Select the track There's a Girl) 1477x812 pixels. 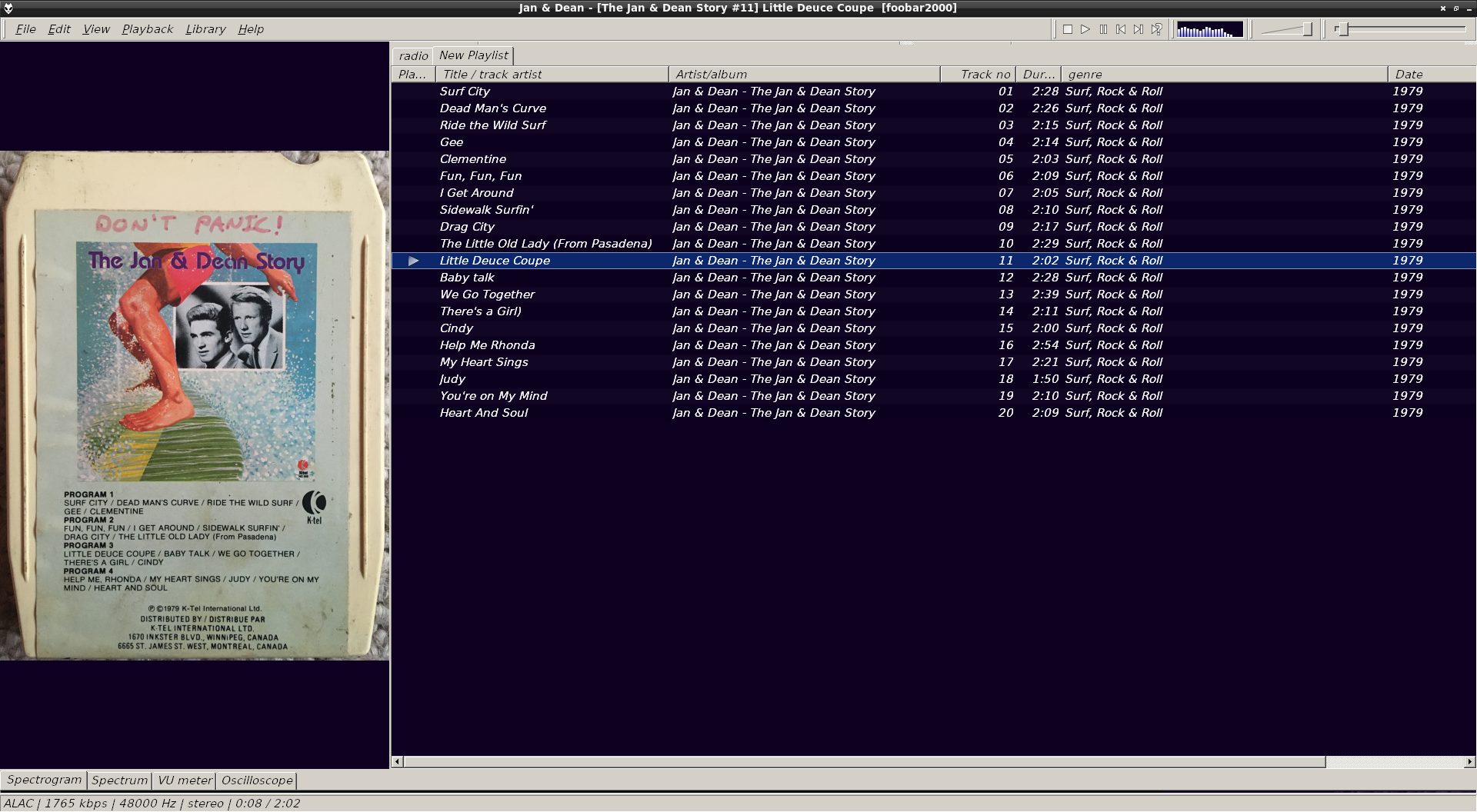(x=933, y=311)
